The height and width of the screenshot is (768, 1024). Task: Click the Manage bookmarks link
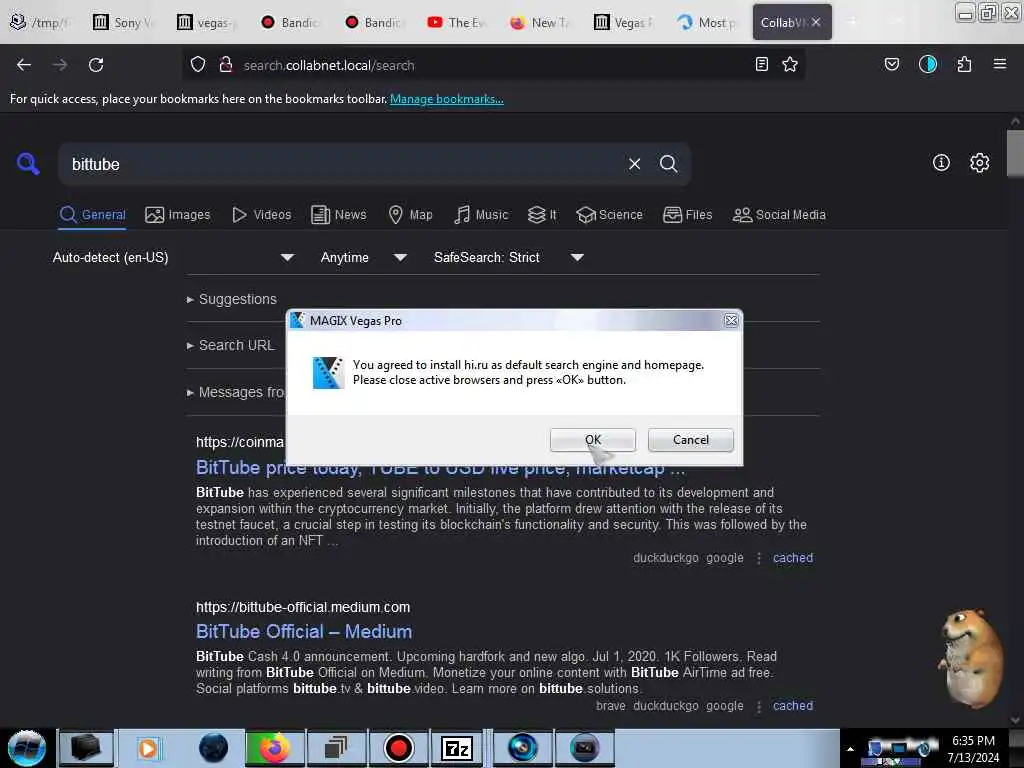click(447, 99)
